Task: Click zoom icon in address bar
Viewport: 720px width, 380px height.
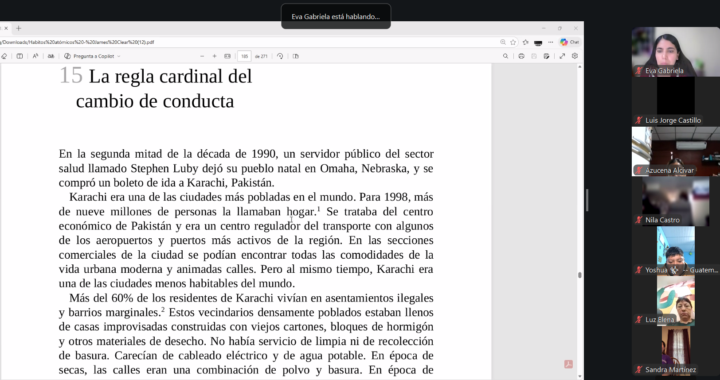Action: click(503, 42)
